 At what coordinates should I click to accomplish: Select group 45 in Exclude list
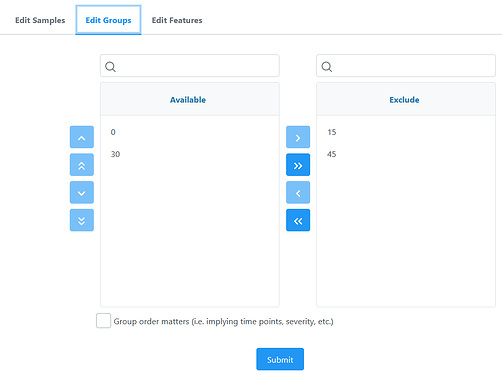pyautogui.click(x=406, y=154)
